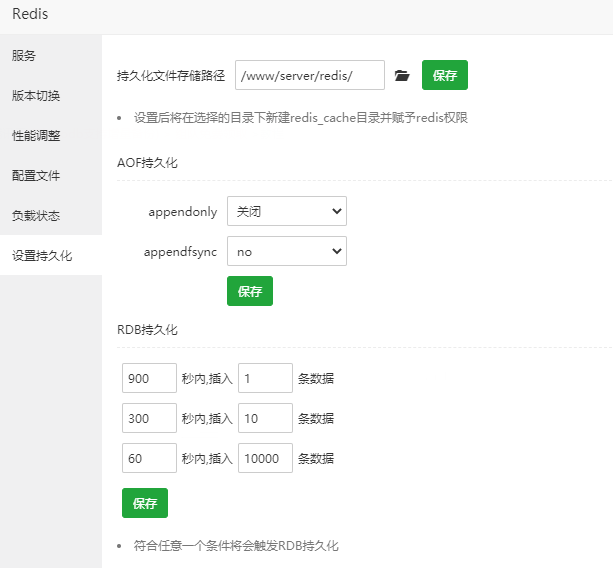Click the 900 seconds input field
Image resolution: width=613 pixels, height=568 pixels.
[x=149, y=378]
